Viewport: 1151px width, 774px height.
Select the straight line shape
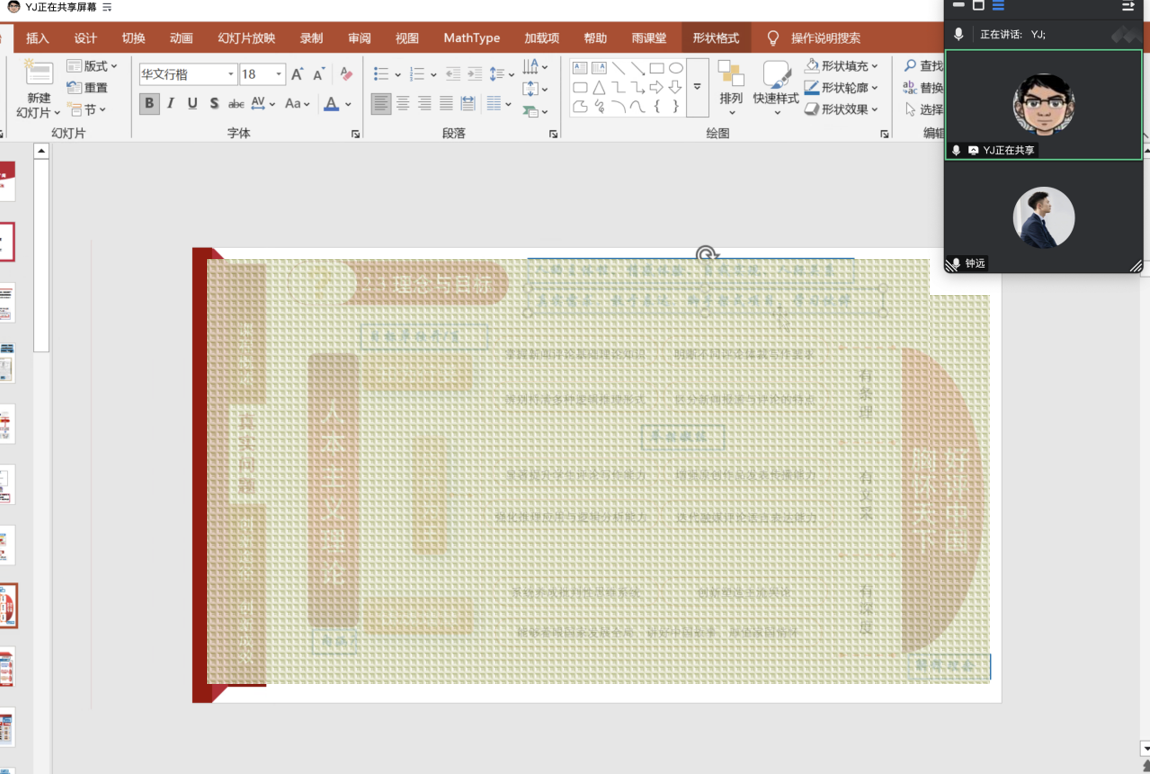(618, 68)
